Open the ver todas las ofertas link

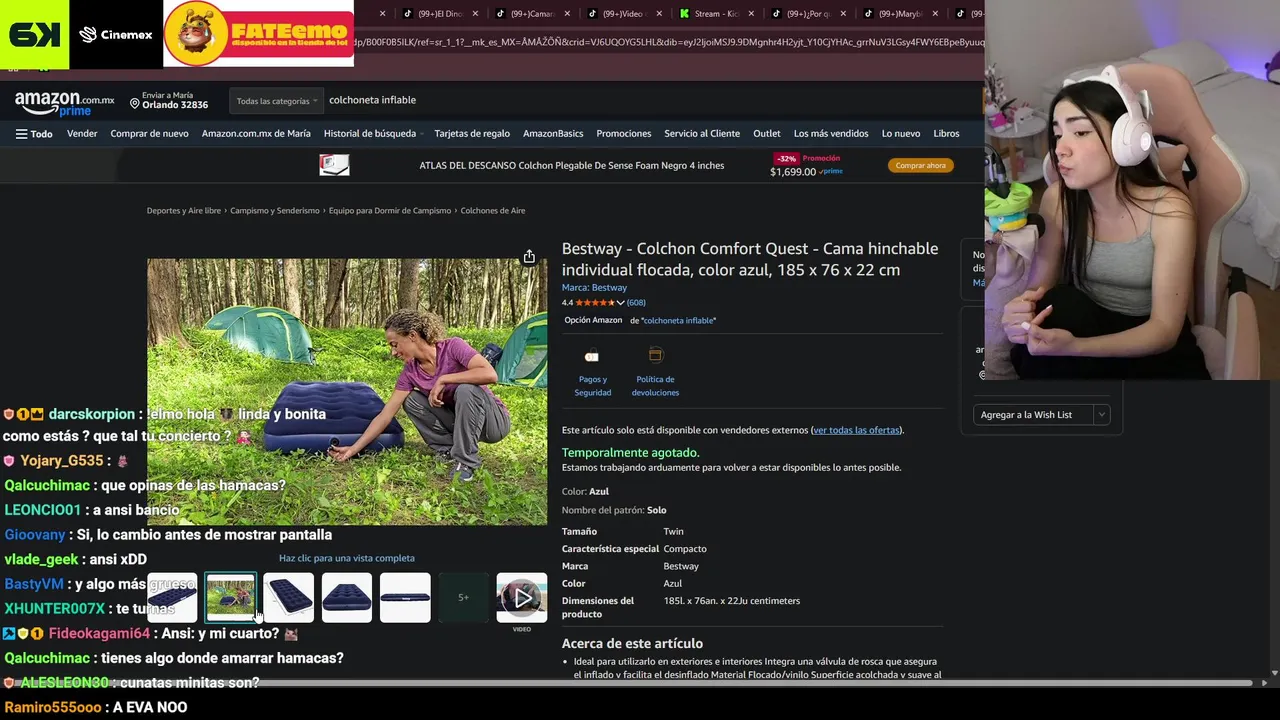pos(856,430)
